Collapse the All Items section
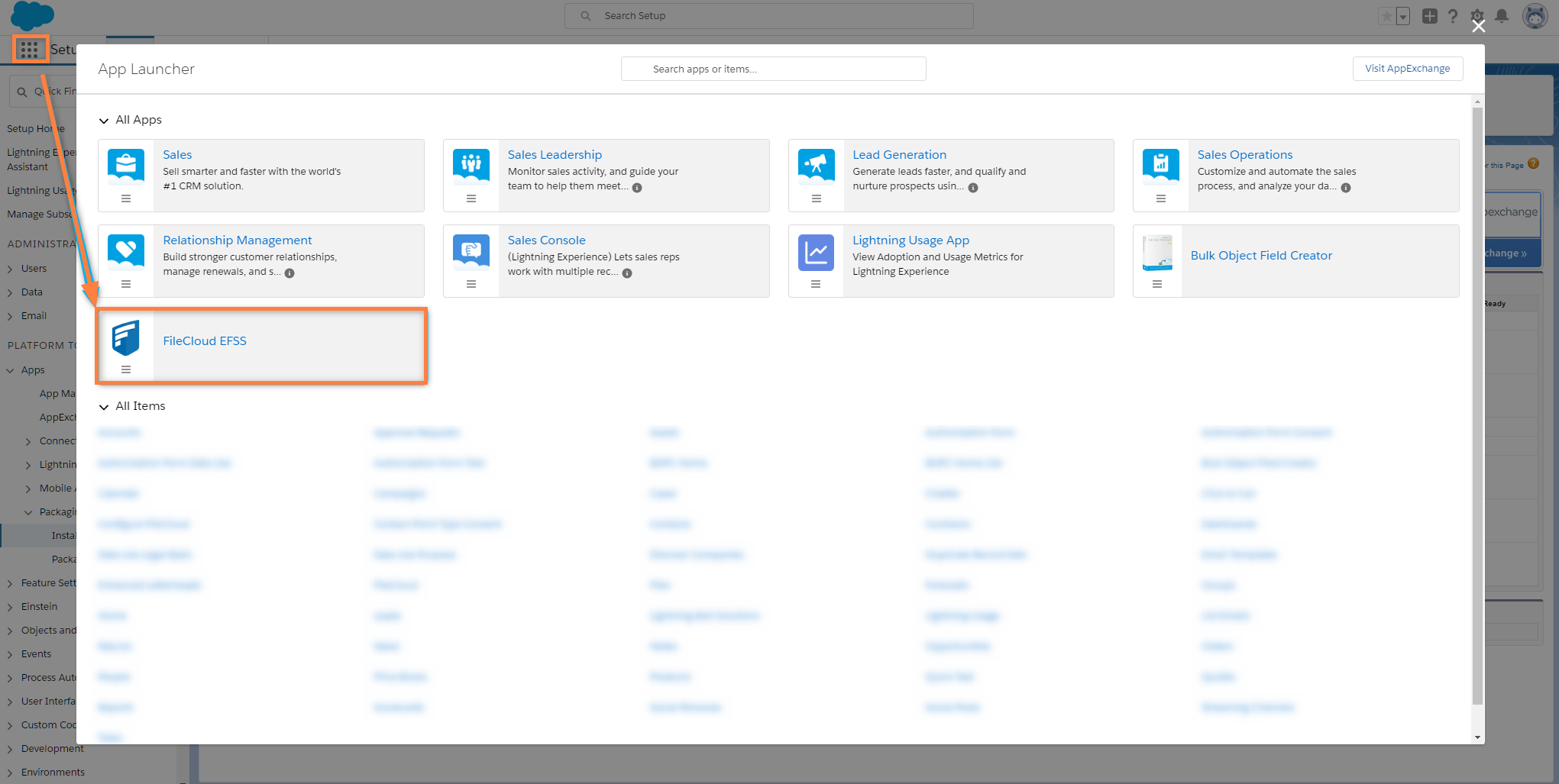 click(104, 407)
